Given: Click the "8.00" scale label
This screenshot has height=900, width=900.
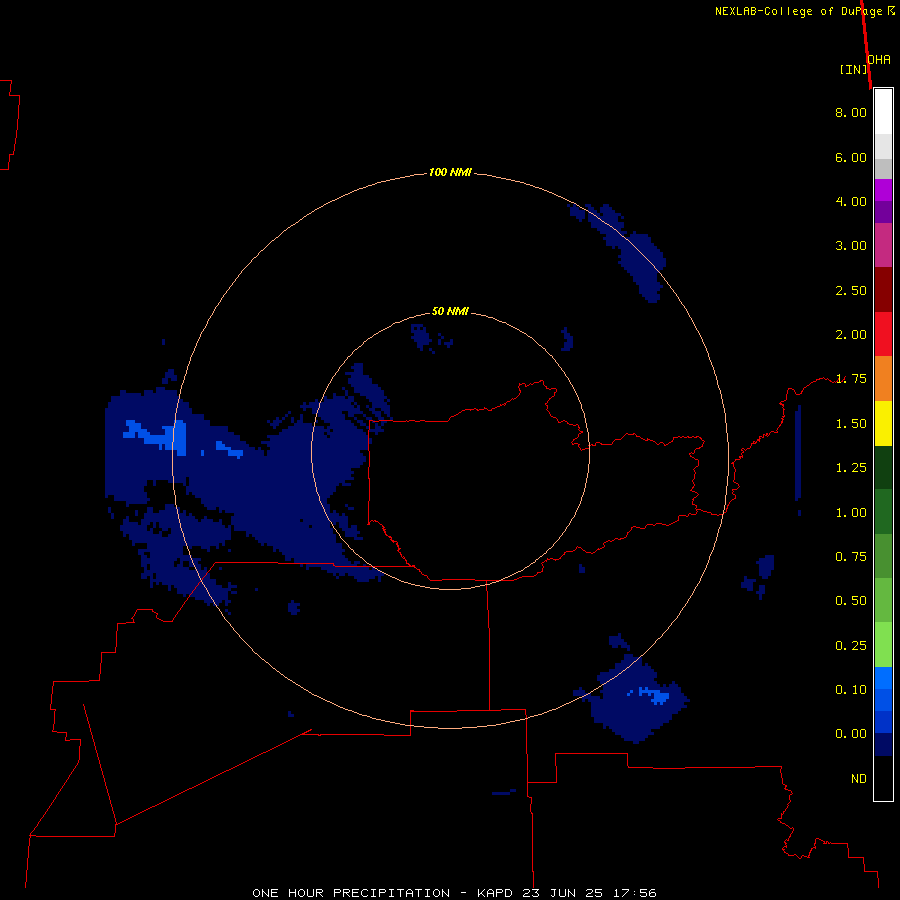Looking at the screenshot, I should [851, 112].
